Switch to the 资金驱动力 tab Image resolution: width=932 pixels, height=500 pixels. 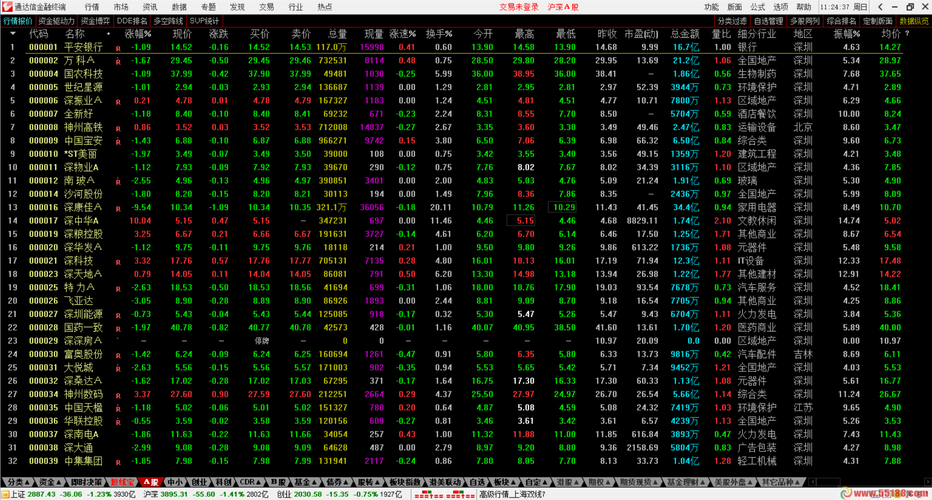[x=57, y=20]
